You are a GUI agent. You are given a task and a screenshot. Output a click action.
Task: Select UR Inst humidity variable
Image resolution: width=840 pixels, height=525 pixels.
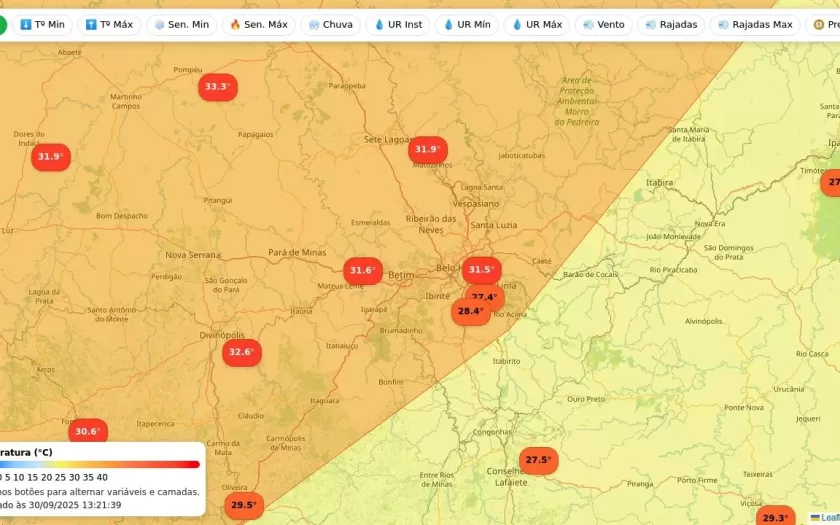(x=398, y=24)
